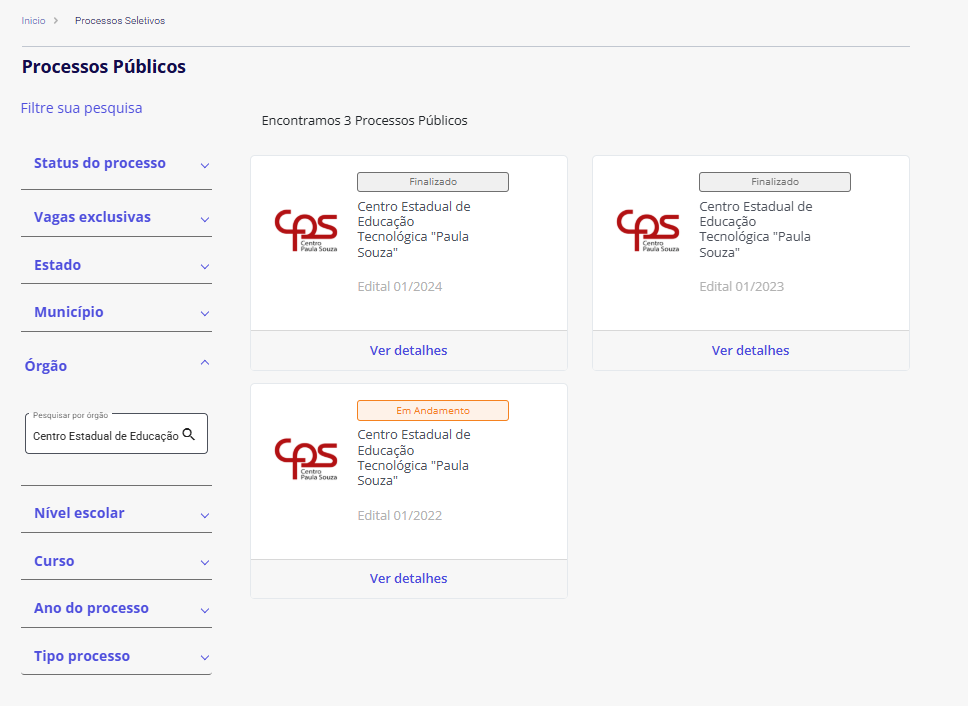
Task: Click the Em Andamento status badge
Action: [432, 410]
